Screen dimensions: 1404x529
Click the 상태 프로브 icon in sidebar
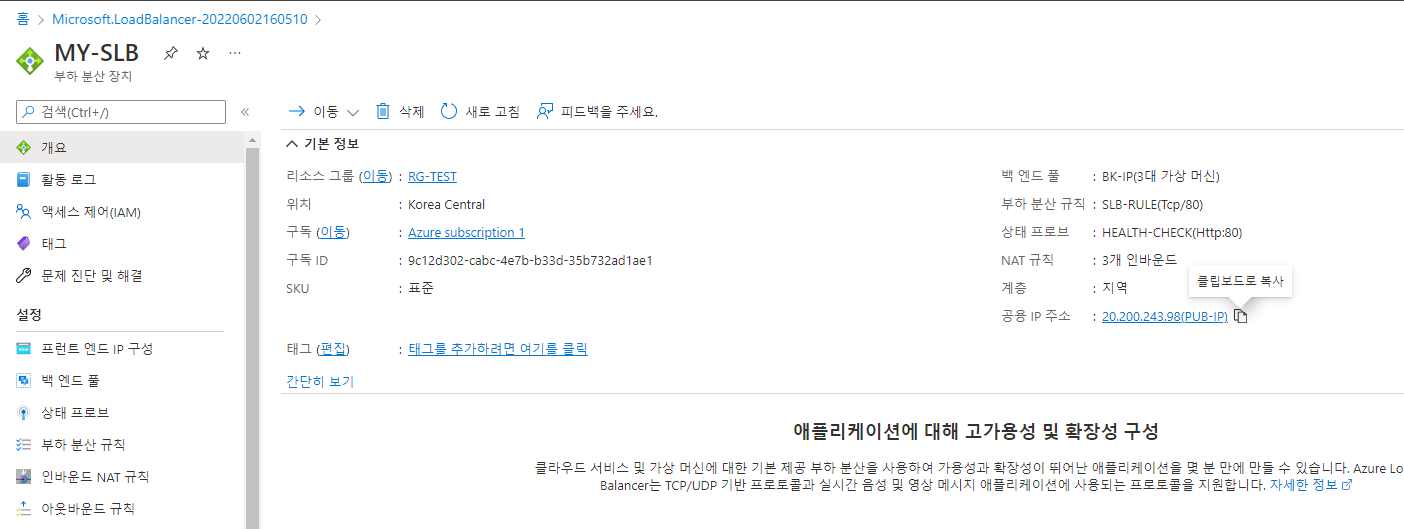coord(25,412)
